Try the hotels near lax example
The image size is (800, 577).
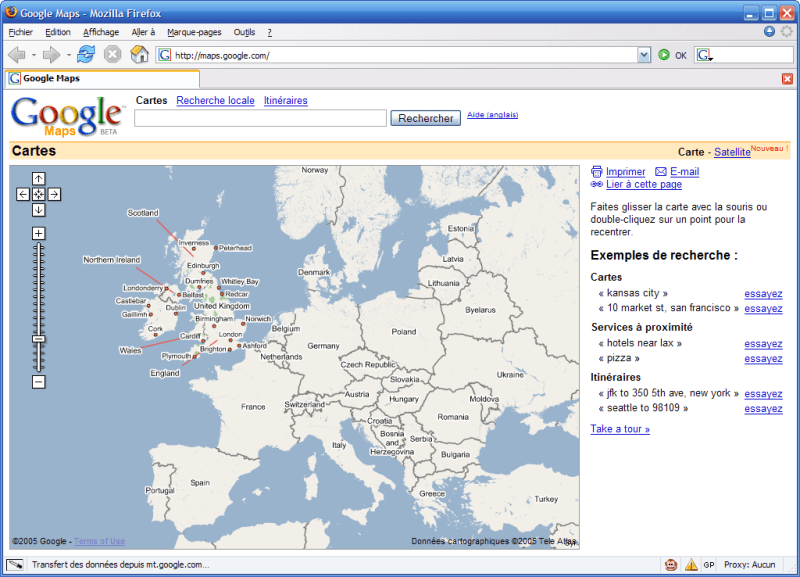pyautogui.click(x=763, y=344)
